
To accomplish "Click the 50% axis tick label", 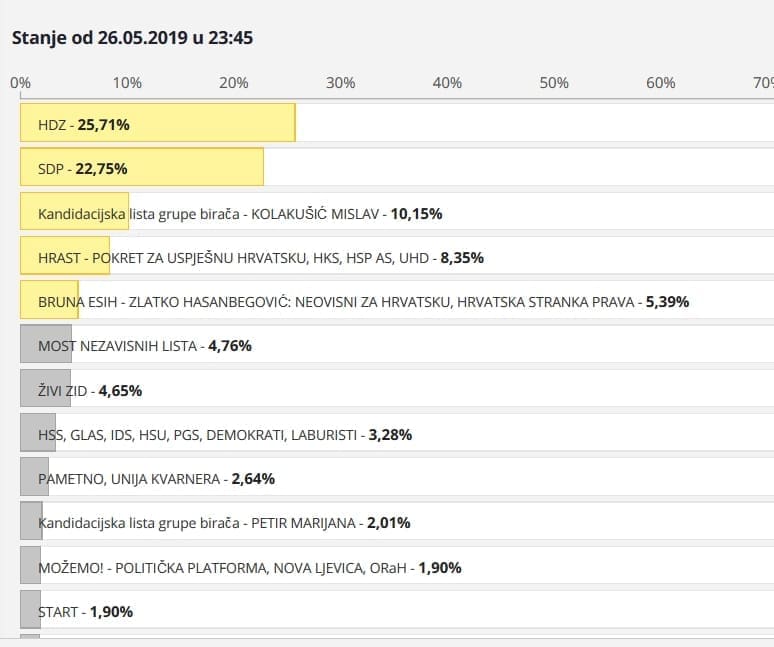I will tap(554, 83).
